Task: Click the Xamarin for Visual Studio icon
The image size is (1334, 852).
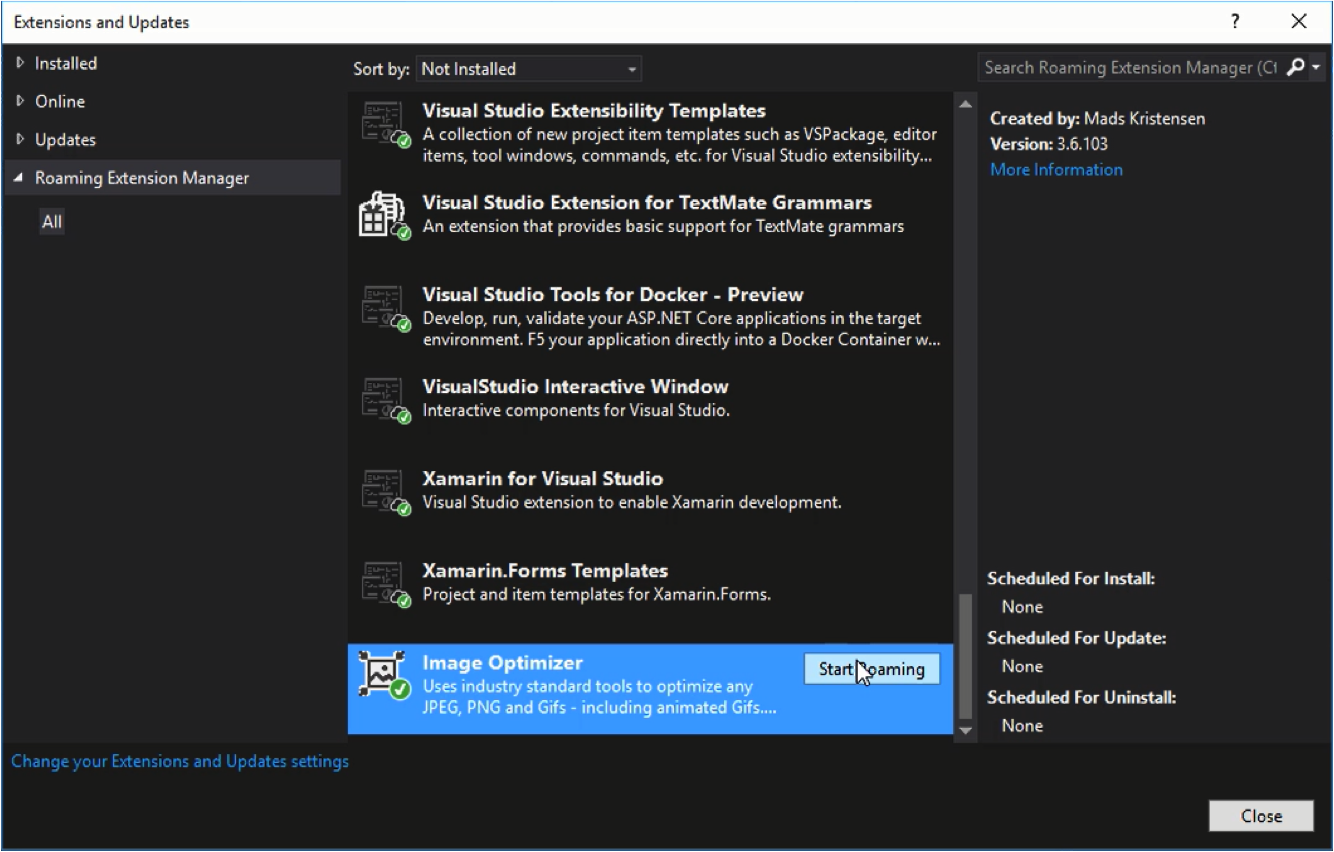Action: [385, 492]
